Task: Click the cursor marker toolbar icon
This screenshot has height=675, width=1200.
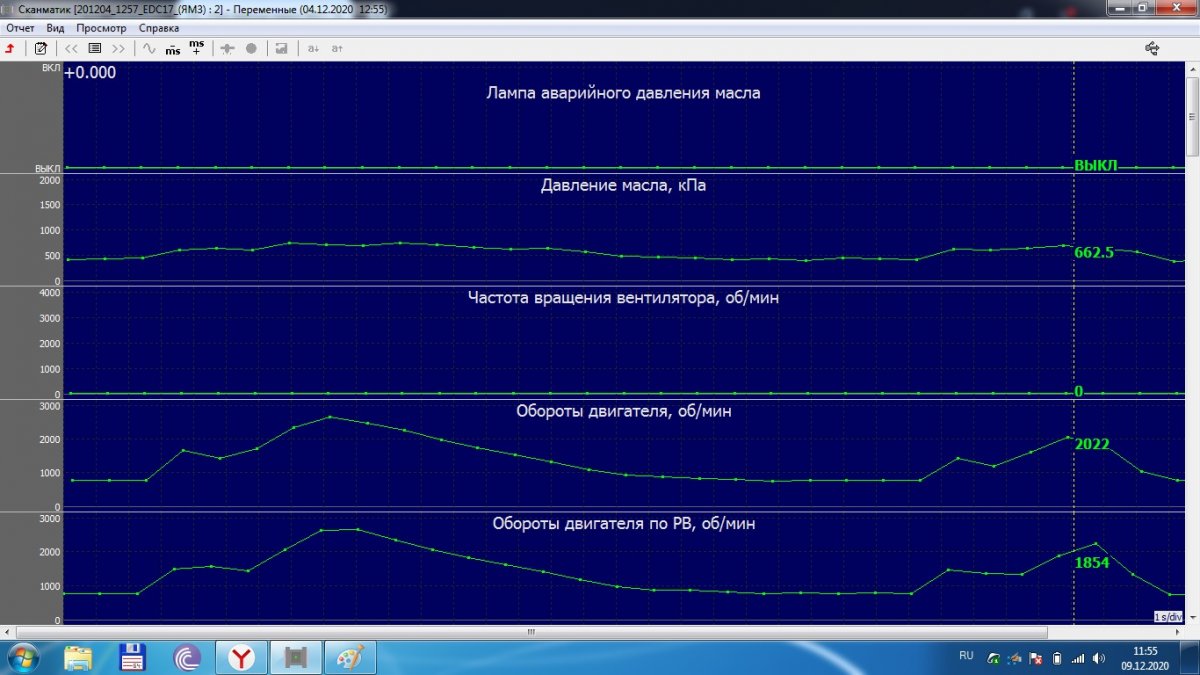Action: pos(227,48)
